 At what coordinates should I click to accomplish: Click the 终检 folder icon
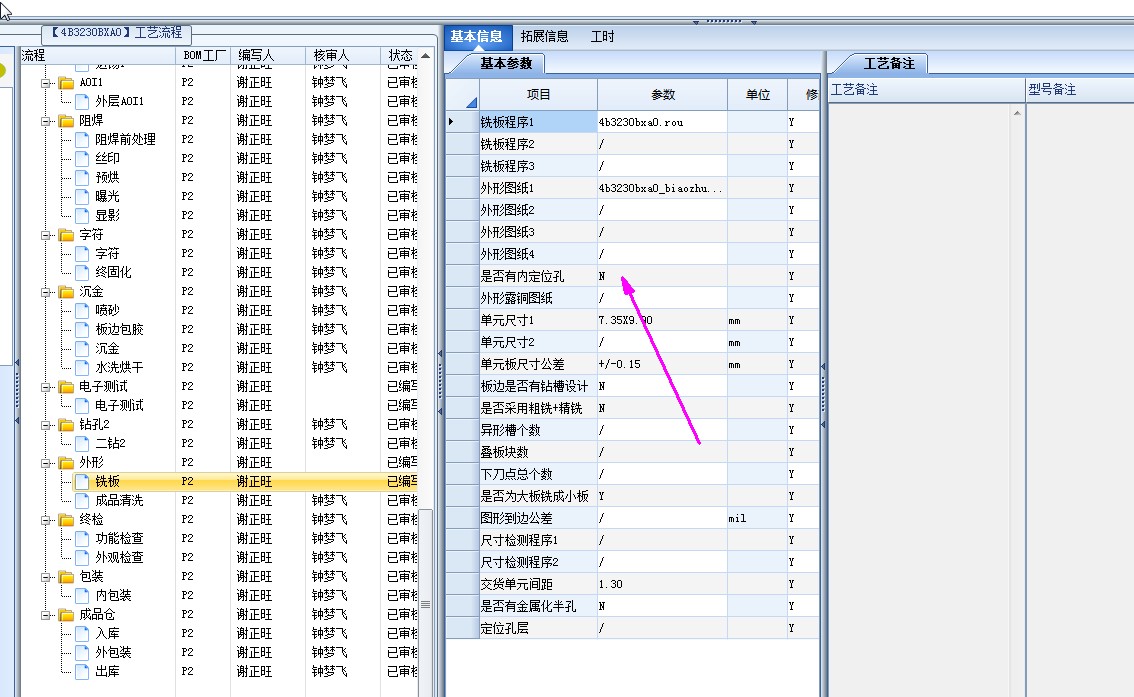point(67,520)
